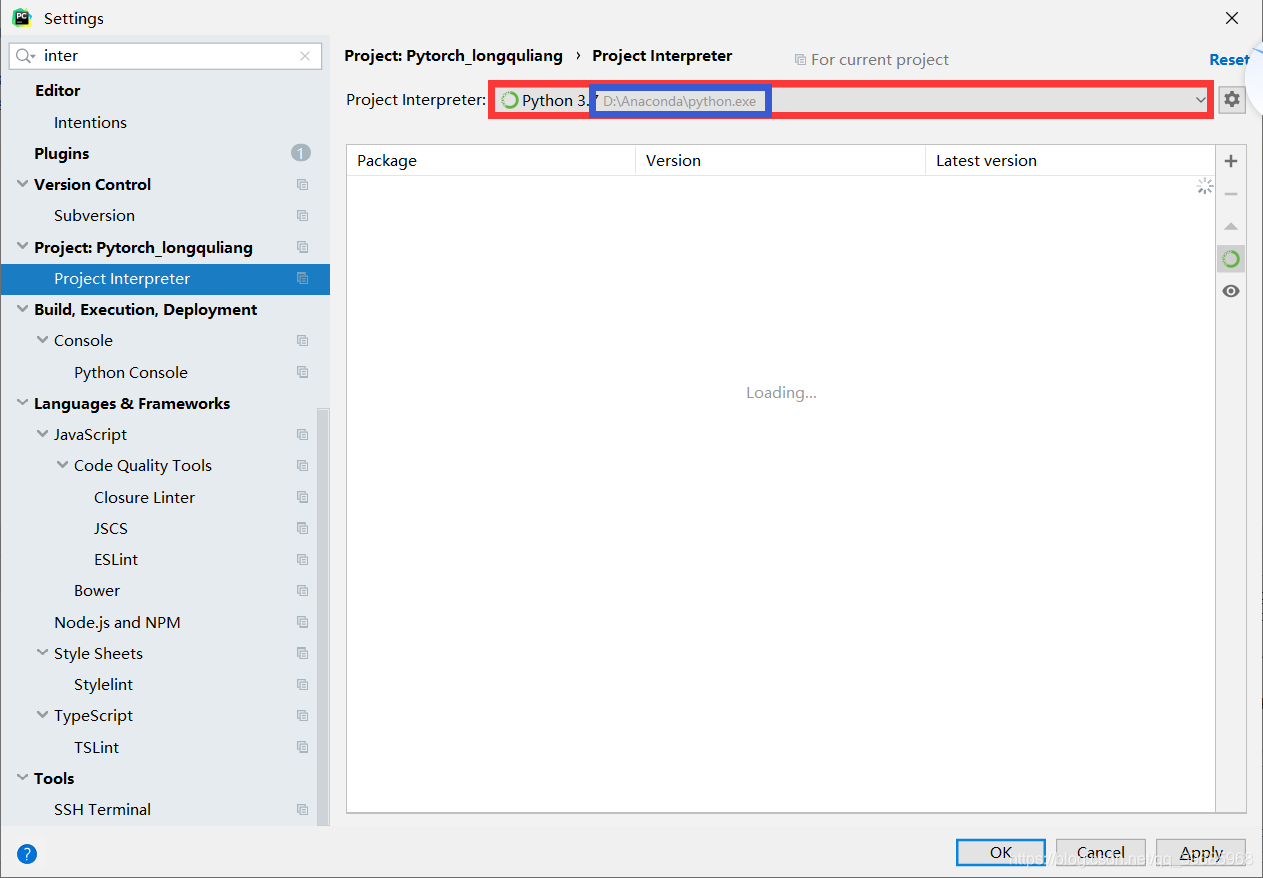
Task: Toggle the Conda package management icon
Action: click(x=1231, y=259)
